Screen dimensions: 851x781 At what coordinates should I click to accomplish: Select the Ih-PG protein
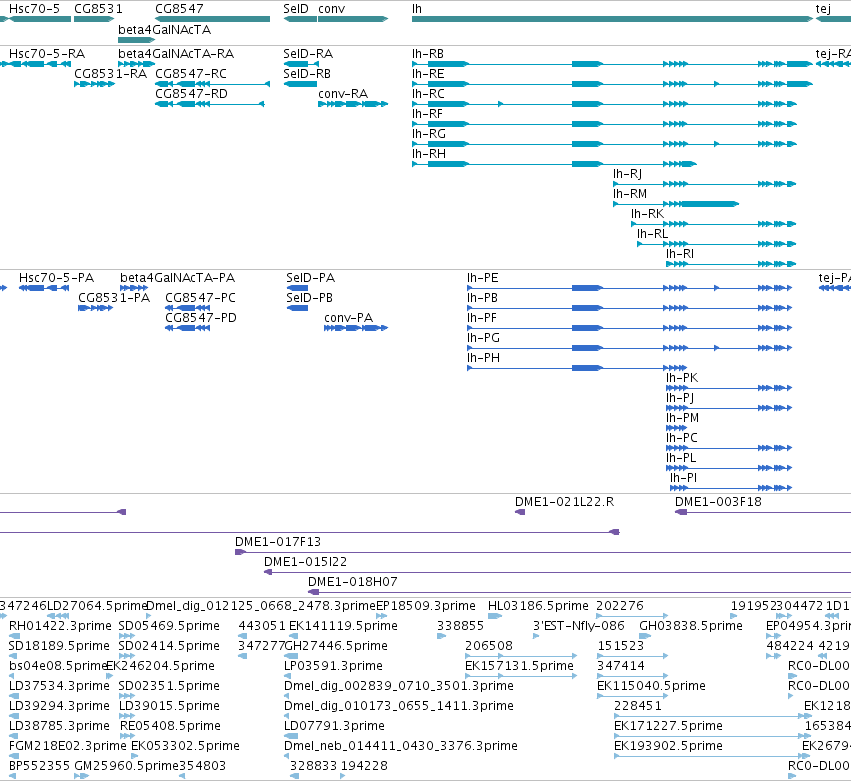click(x=630, y=348)
